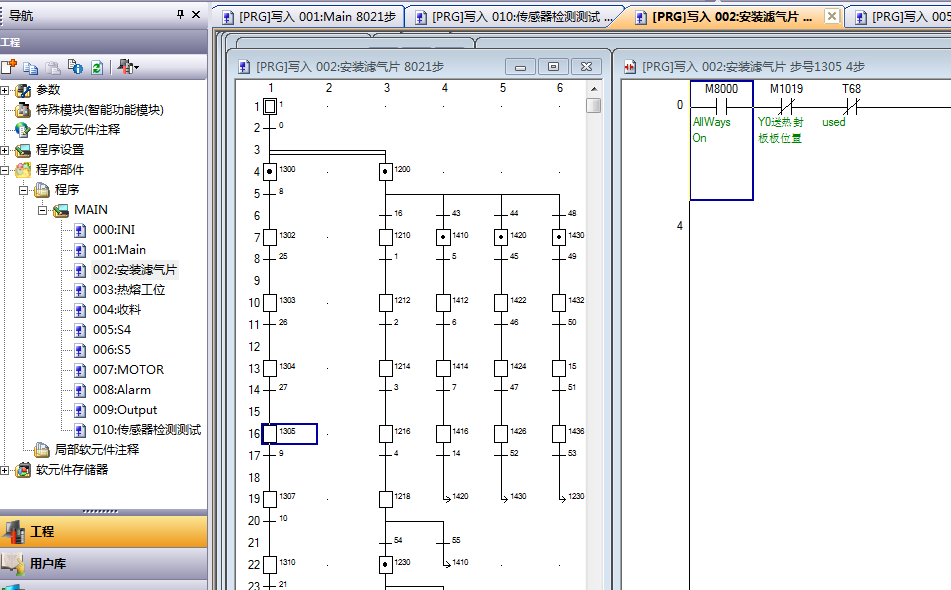This screenshot has height=590, width=951.
Task: Pin the 导航 navigation panel
Action: click(180, 14)
